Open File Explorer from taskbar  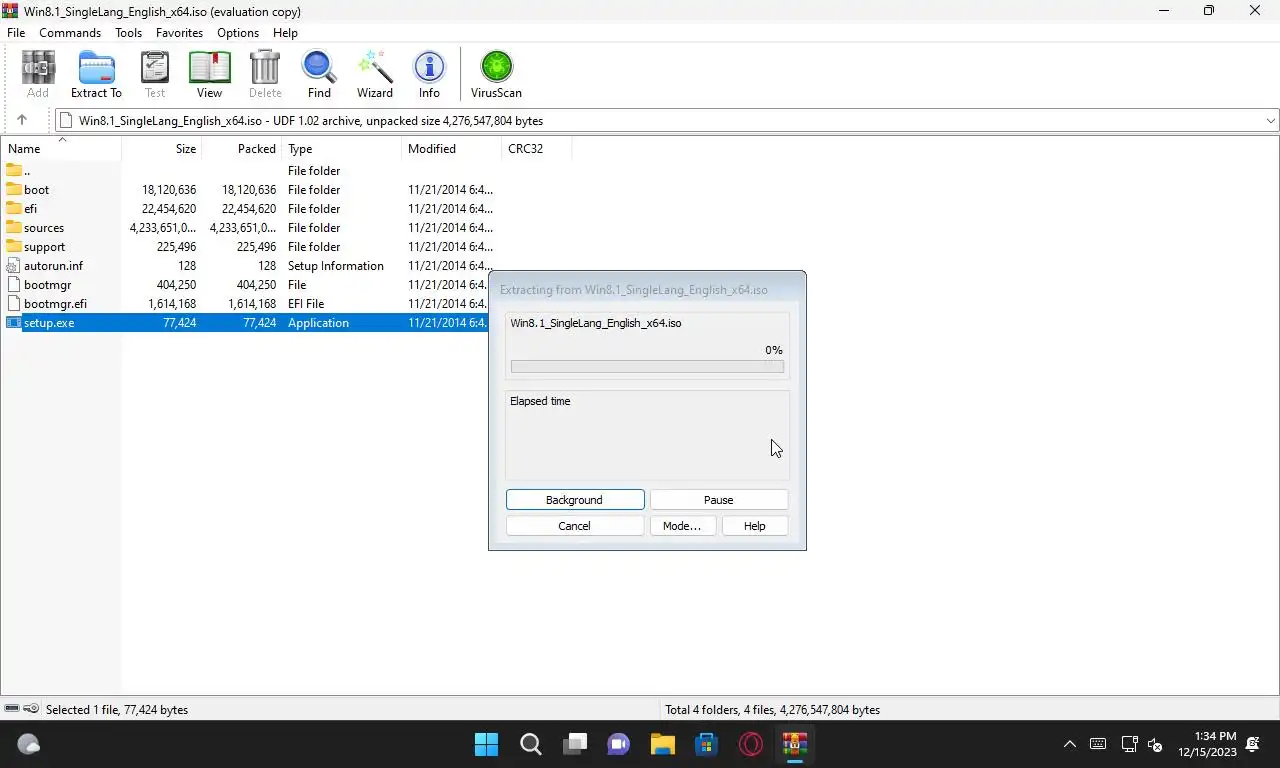click(663, 744)
